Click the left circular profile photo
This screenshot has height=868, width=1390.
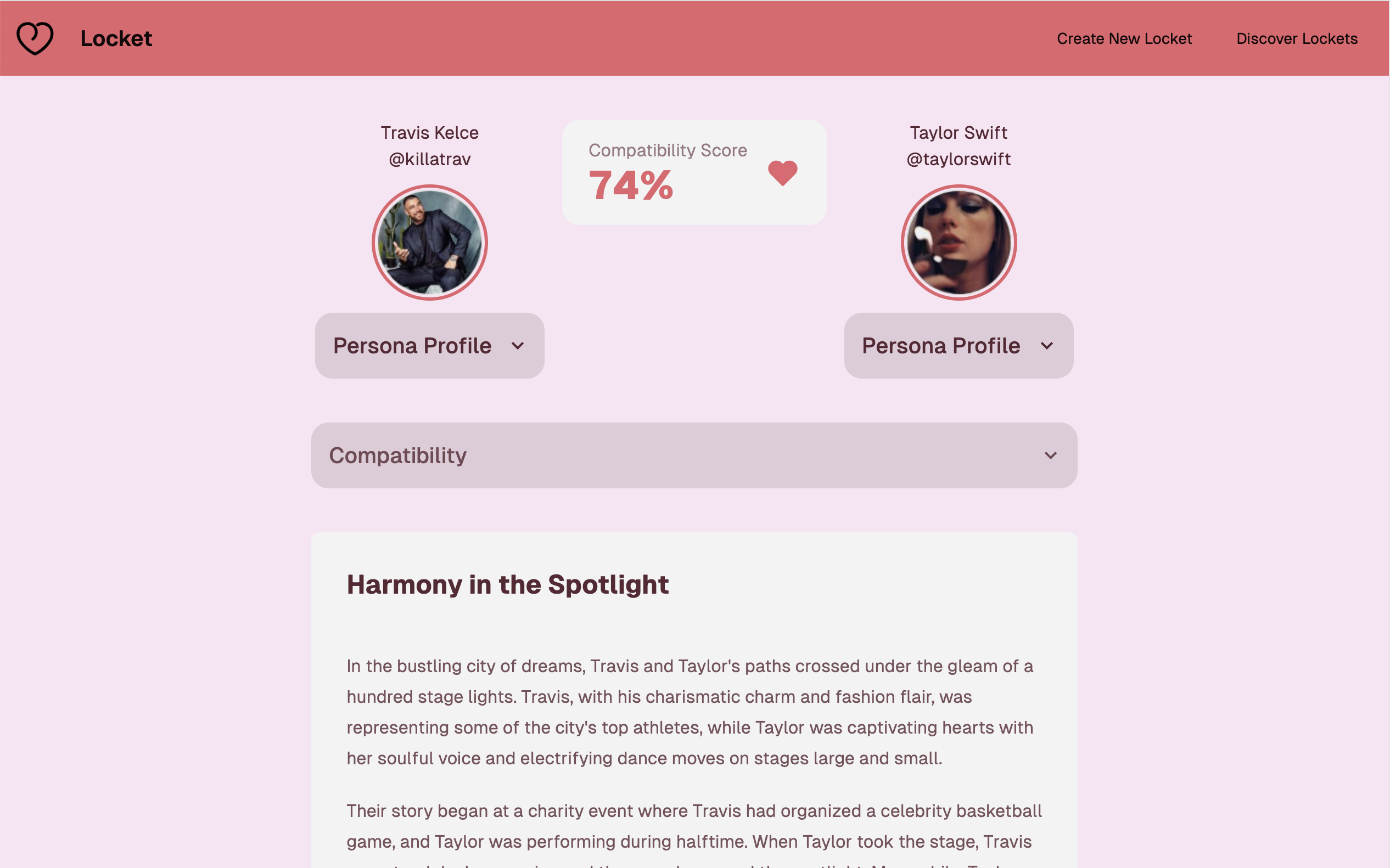[x=430, y=243]
